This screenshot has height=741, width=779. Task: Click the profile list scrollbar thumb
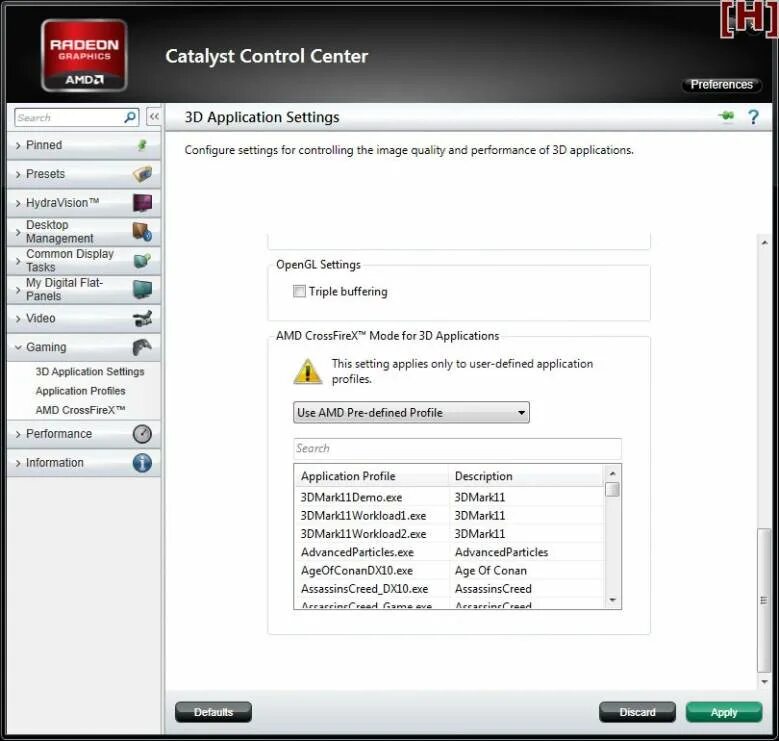(612, 489)
